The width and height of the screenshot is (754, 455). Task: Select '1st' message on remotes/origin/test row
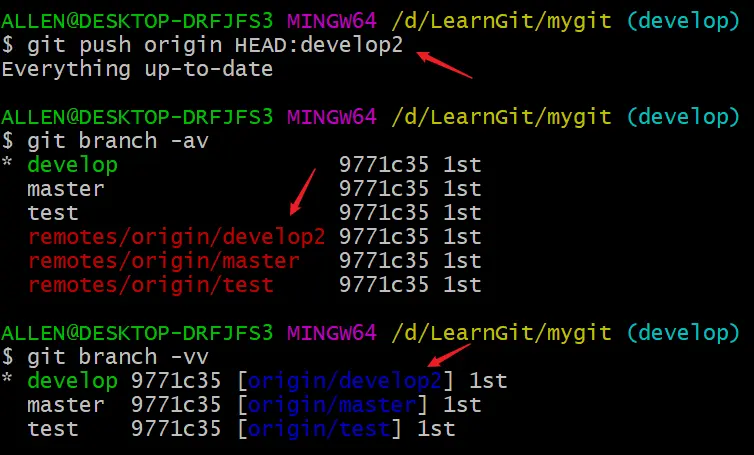pyautogui.click(x=462, y=285)
